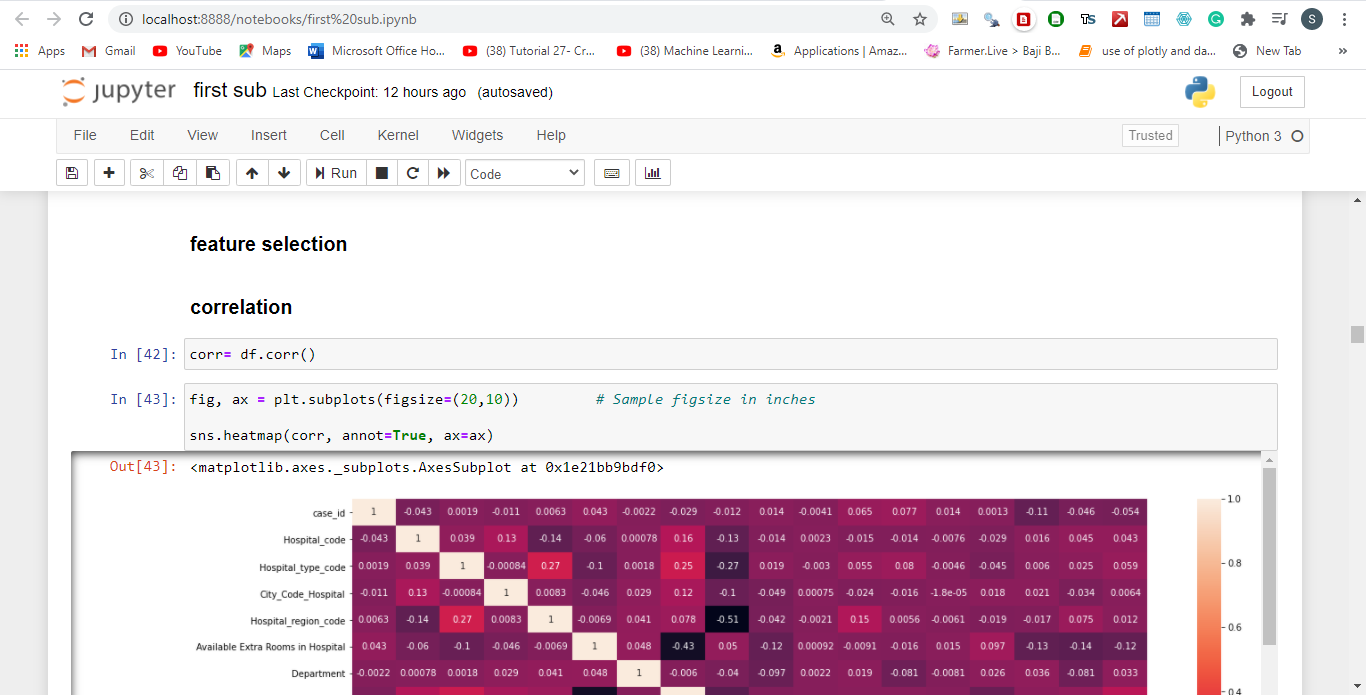Click the Trusted notebook indicator
The image size is (1366, 695).
(x=1150, y=136)
